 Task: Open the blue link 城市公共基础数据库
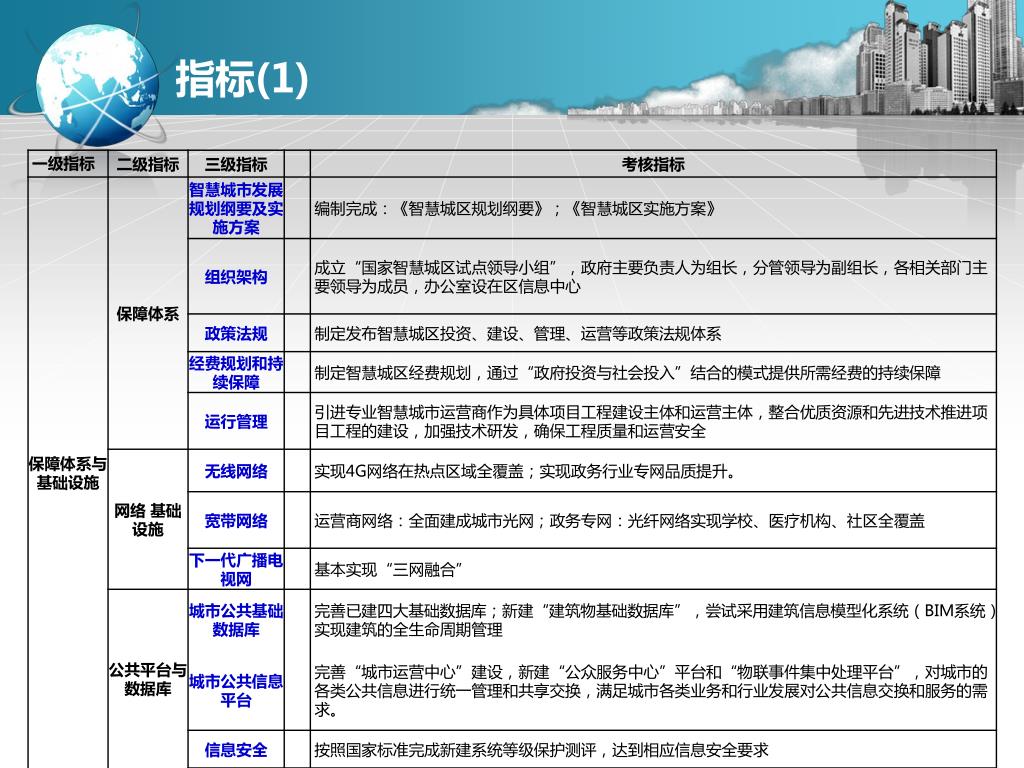click(x=236, y=620)
